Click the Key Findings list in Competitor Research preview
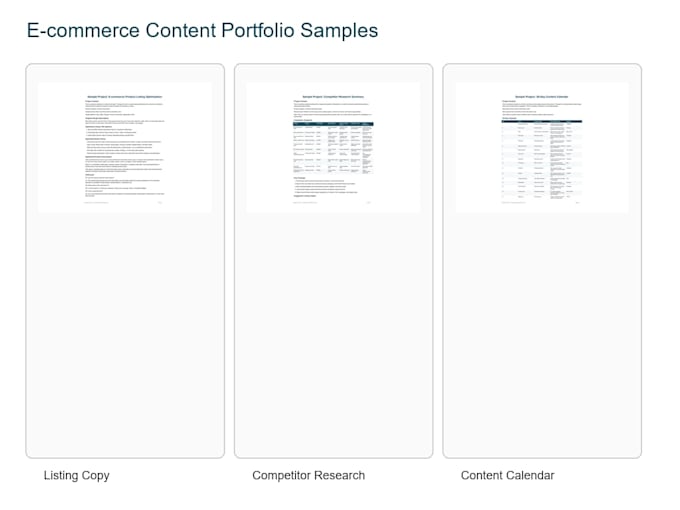This screenshot has height=510, width=680. click(x=326, y=186)
